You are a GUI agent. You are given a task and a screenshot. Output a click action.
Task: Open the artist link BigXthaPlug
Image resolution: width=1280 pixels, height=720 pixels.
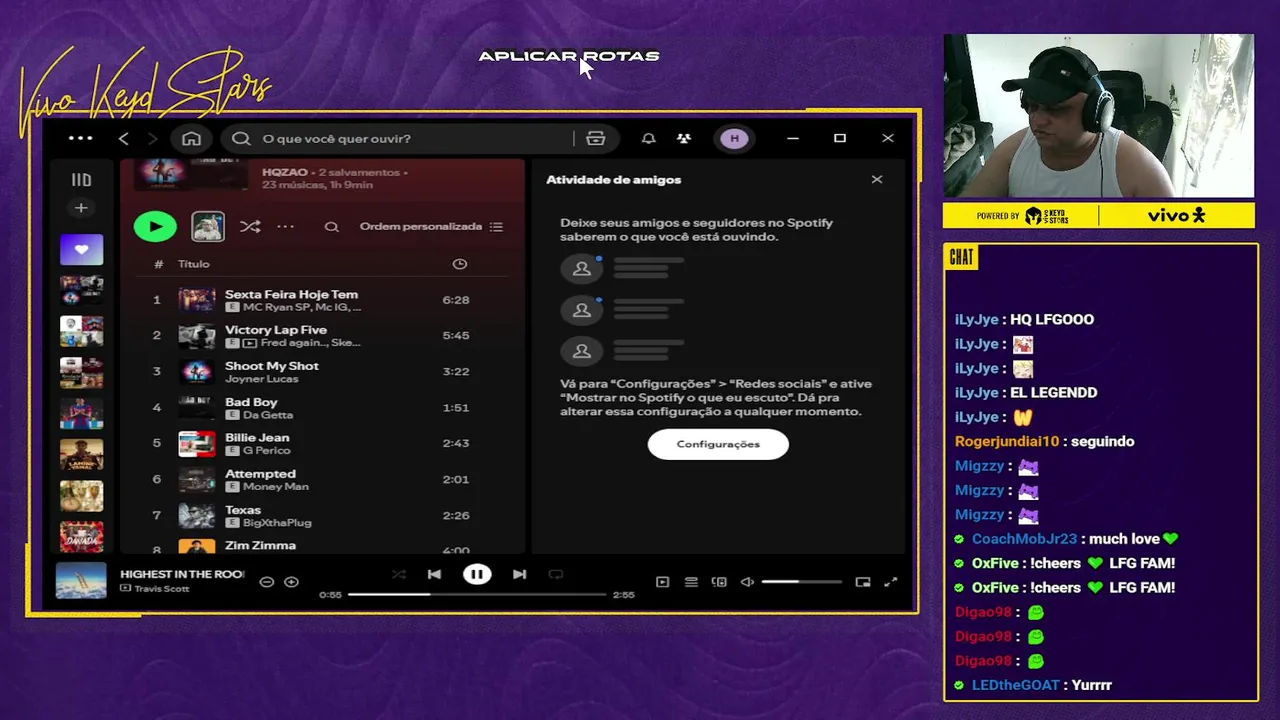(277, 522)
